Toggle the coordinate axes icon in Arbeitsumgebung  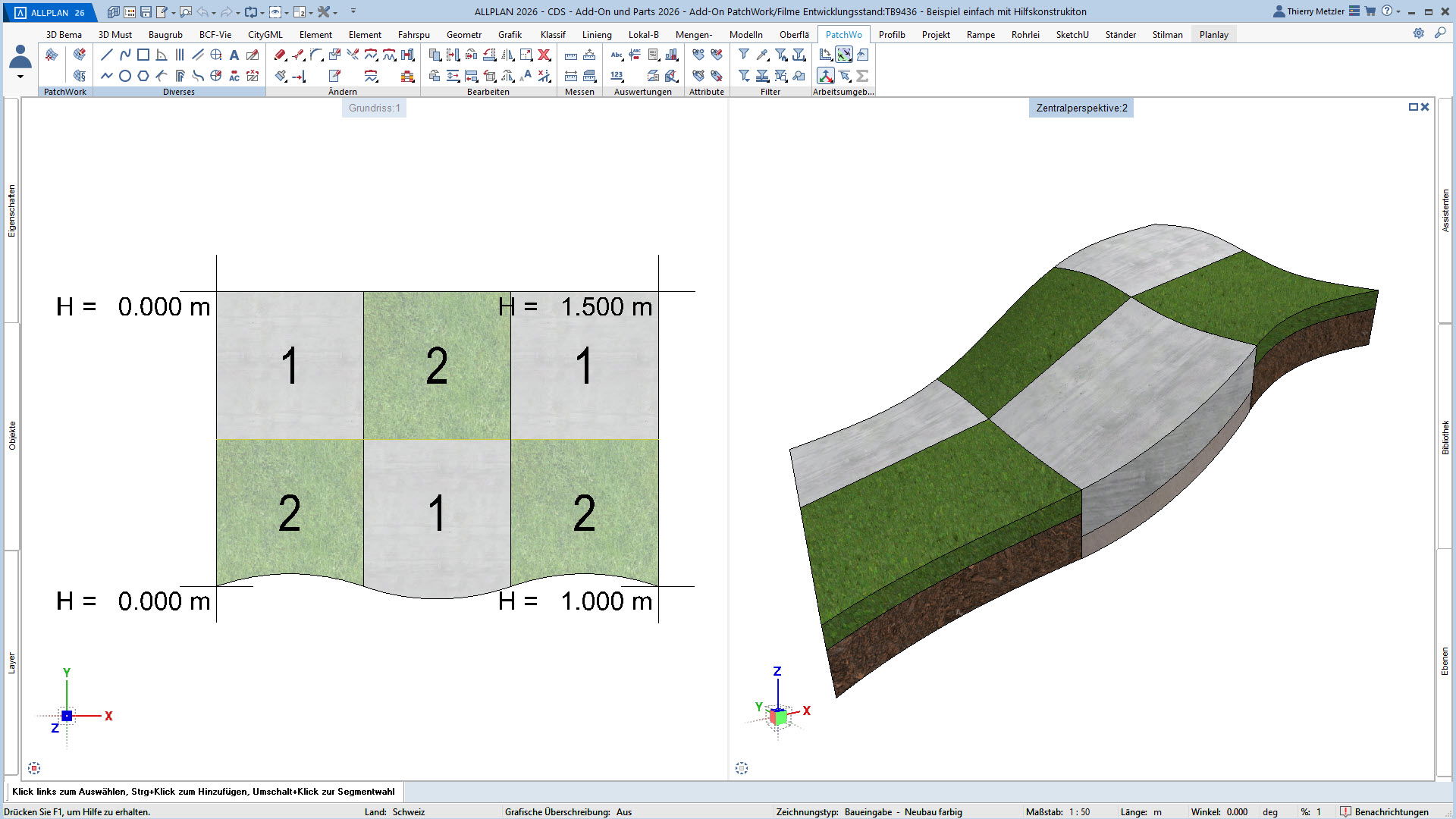coord(826,76)
